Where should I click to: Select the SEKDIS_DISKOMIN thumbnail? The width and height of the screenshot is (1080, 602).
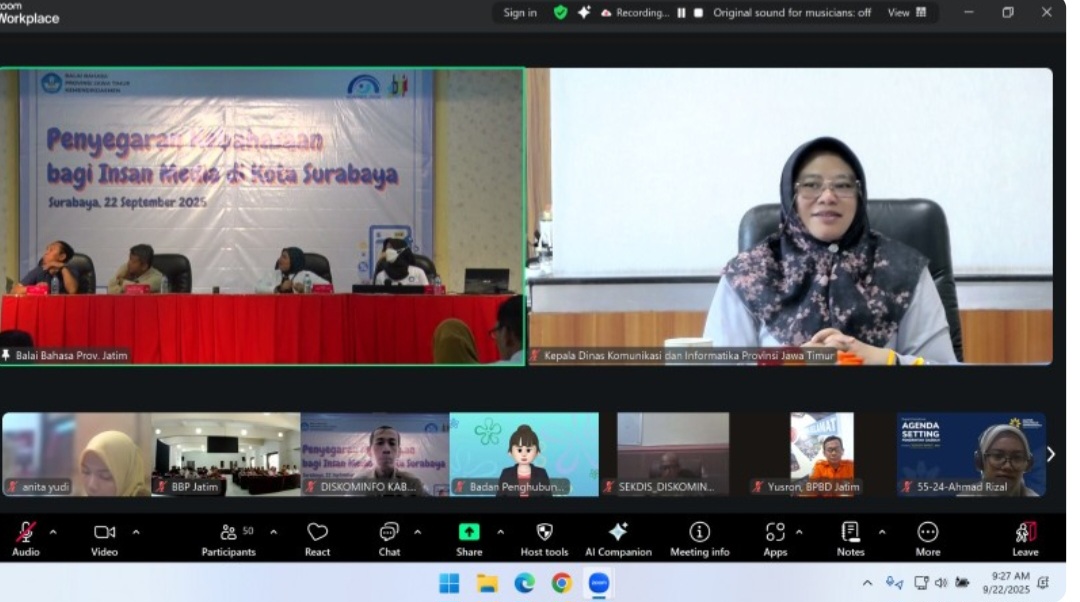tap(673, 454)
